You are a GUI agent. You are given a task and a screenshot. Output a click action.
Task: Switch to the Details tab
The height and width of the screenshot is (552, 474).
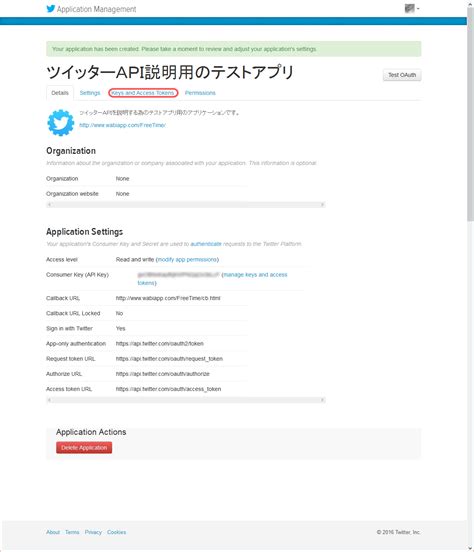tap(60, 93)
